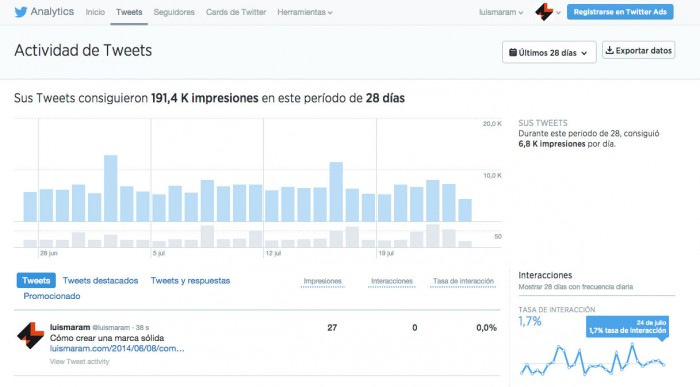Click the 12 jul axis label
This screenshot has width=700, height=387.
click(x=273, y=253)
